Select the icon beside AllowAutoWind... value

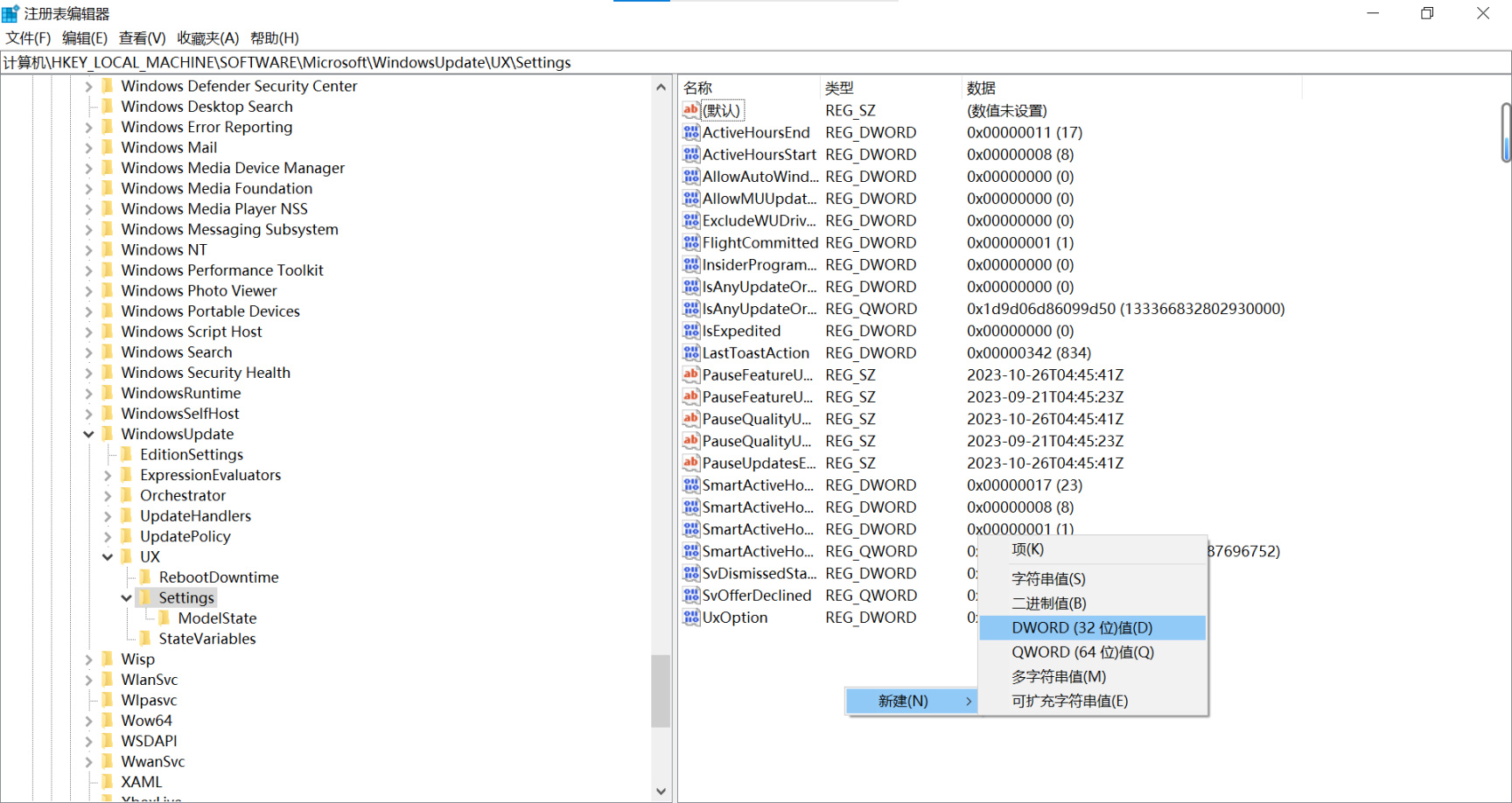pos(691,176)
